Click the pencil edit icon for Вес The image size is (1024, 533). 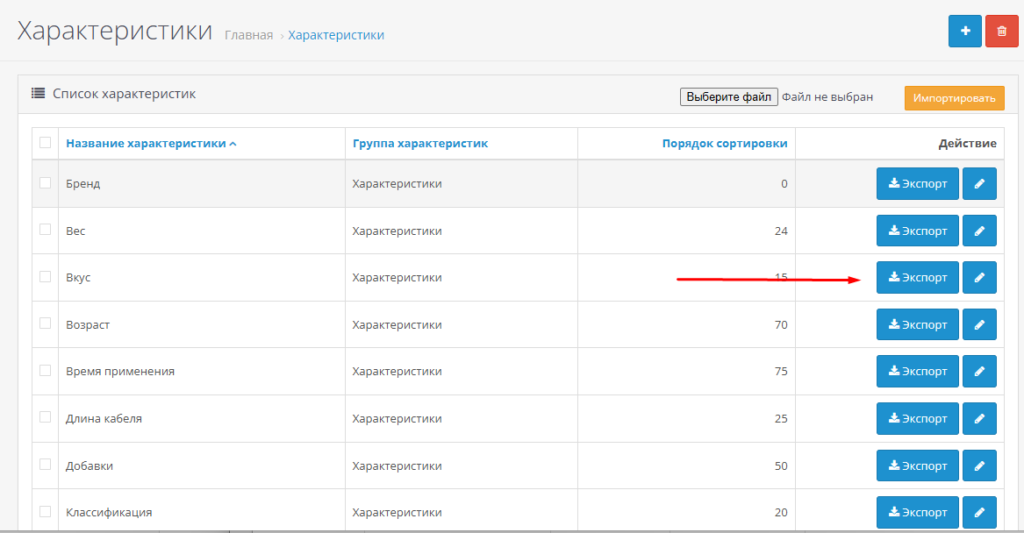(x=979, y=231)
